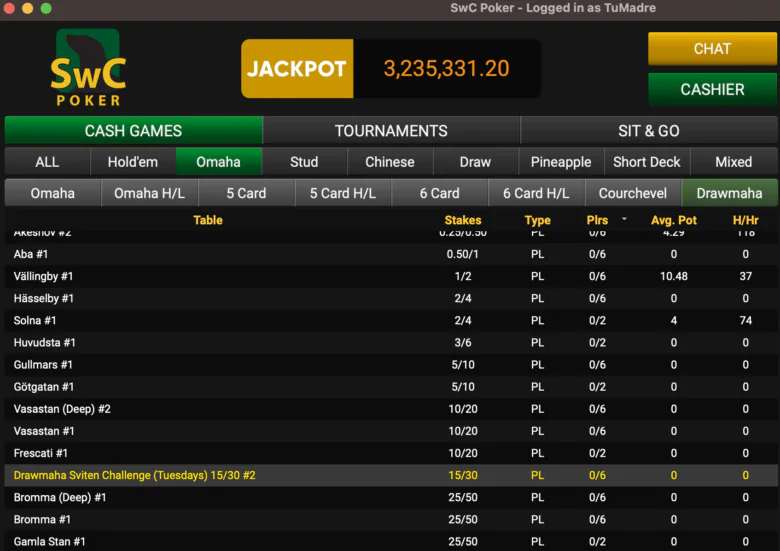The image size is (780, 551).
Task: Select the Aba #1 table
Action: pos(391,254)
